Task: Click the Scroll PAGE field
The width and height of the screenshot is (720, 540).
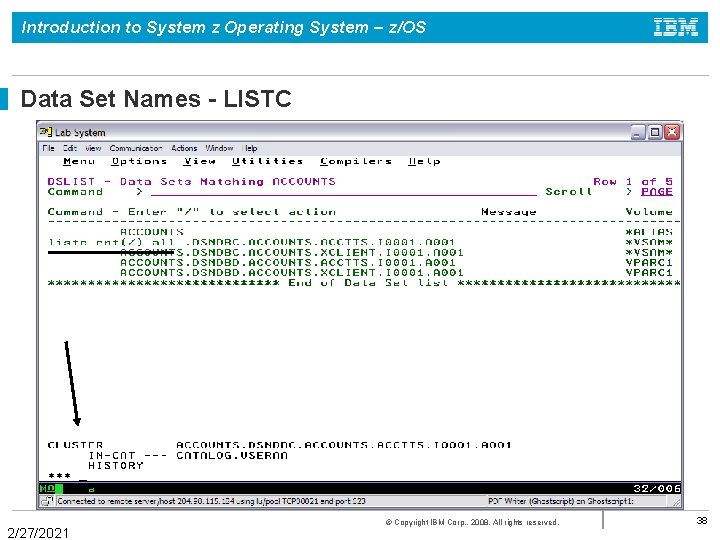Action: pos(657,191)
